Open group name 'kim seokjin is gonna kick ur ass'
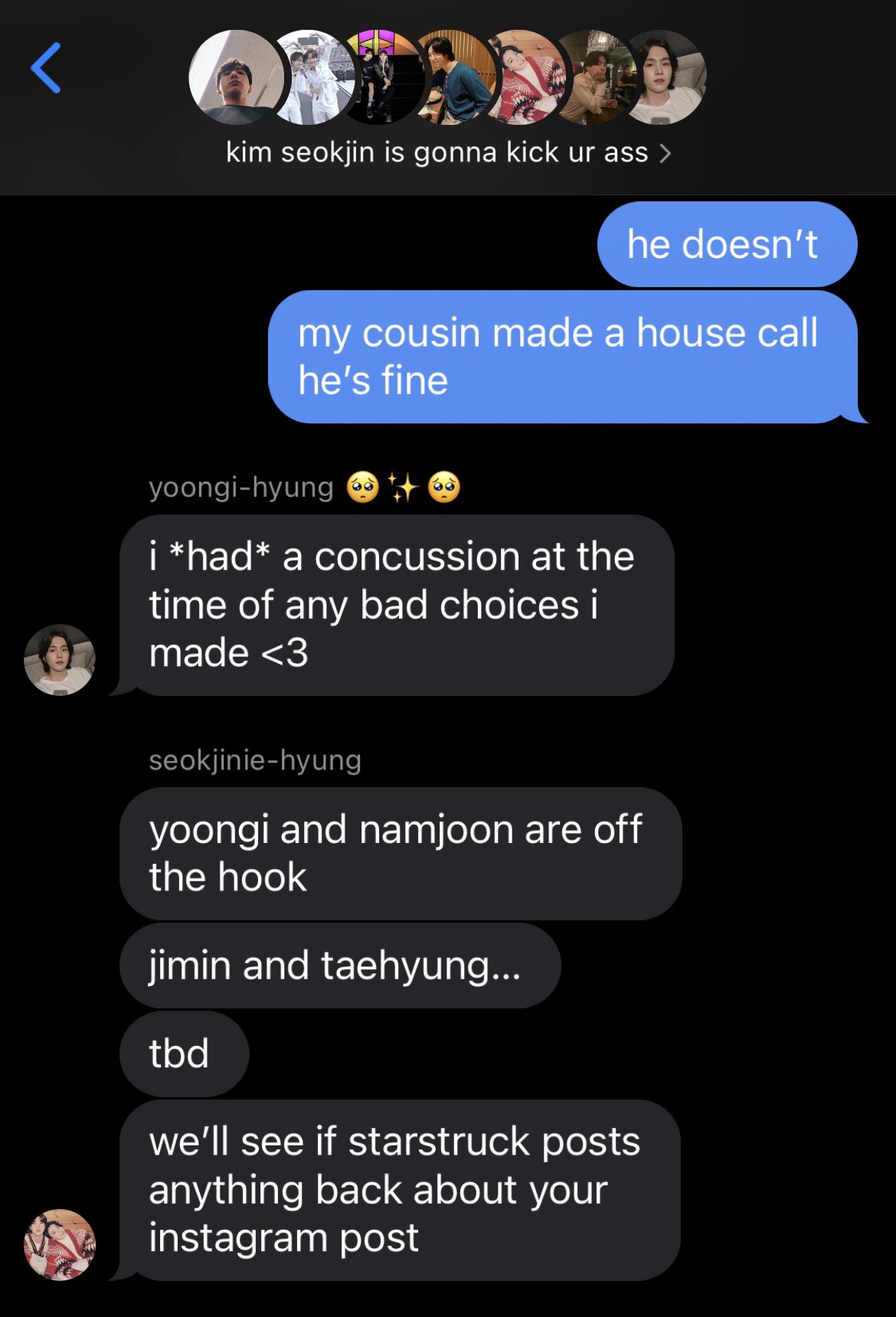This screenshot has height=1317, width=896. 437,152
